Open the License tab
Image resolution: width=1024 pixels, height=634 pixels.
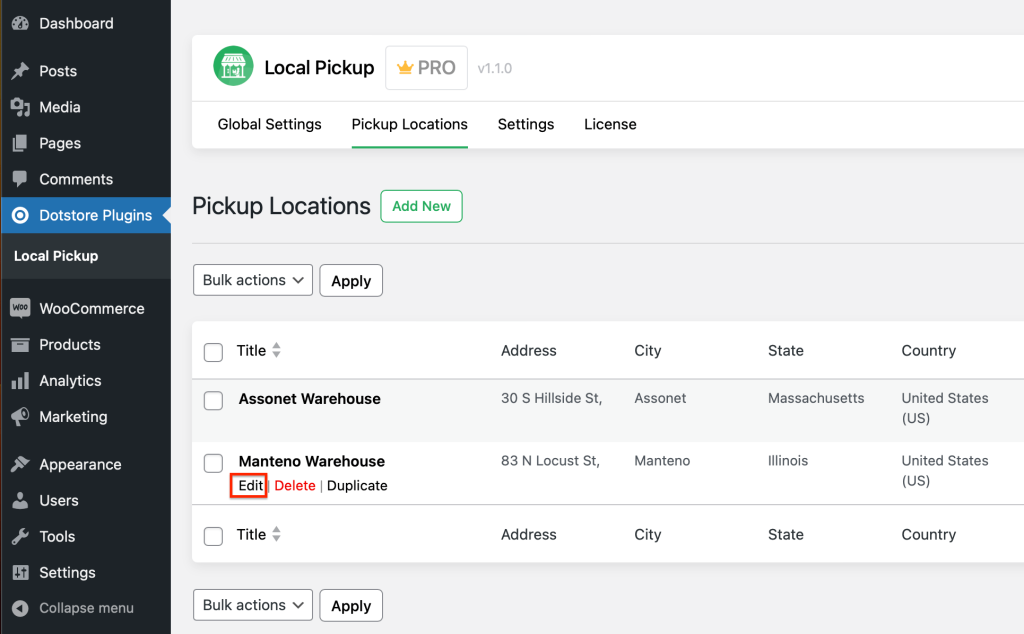(x=610, y=124)
